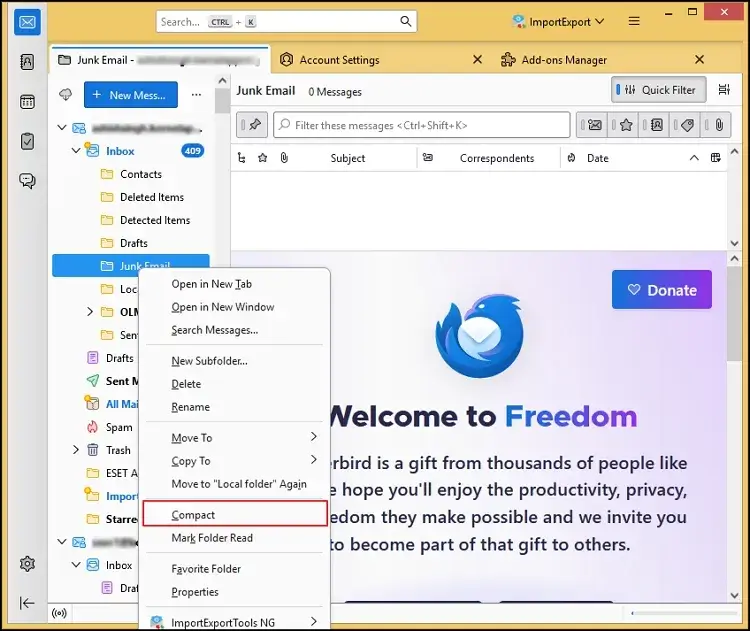Open the Address Book space
The height and width of the screenshot is (631, 750).
coord(27,62)
